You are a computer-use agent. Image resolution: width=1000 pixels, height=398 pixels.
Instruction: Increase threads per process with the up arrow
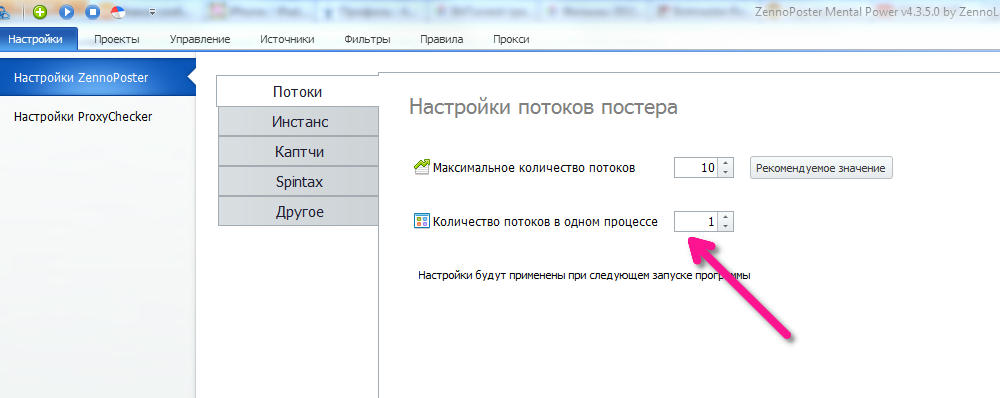tap(726, 217)
